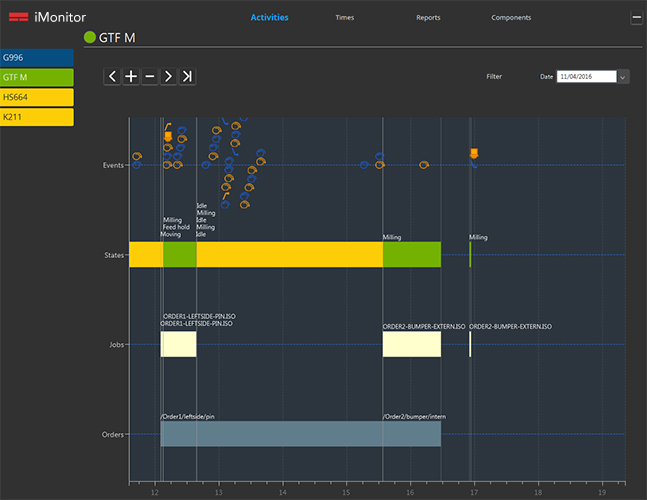Image resolution: width=647 pixels, height=500 pixels.
Task: Click the date field showing 11/04/2016
Action: click(587, 76)
